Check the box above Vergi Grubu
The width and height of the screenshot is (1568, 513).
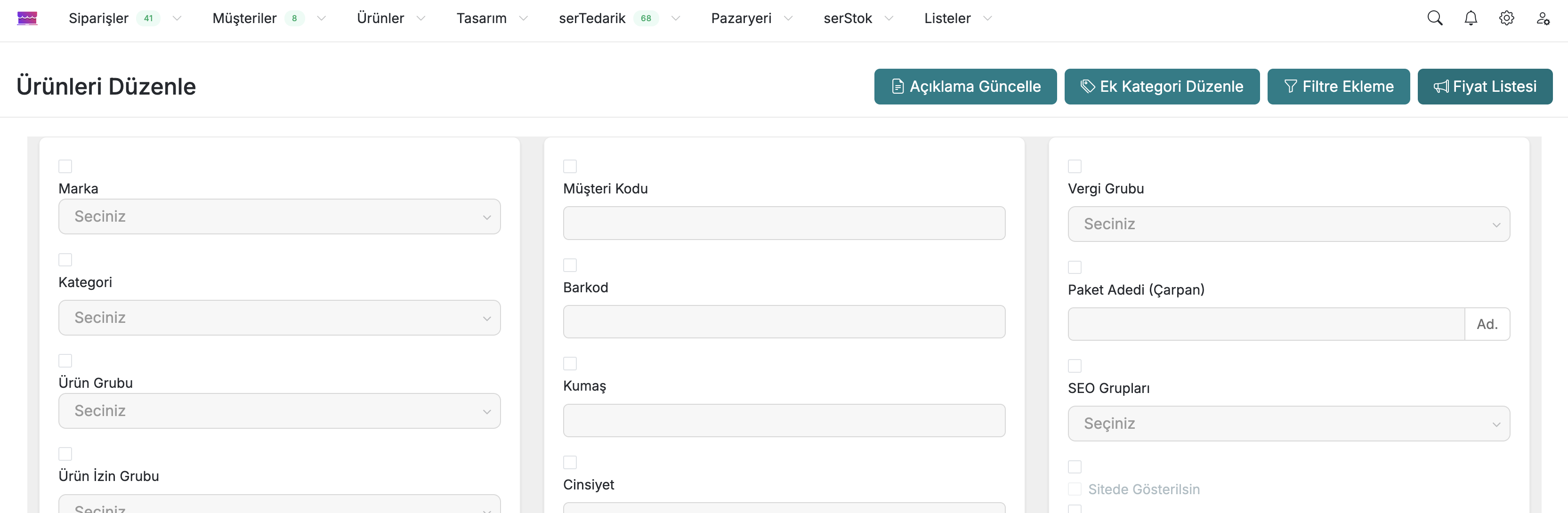(x=1075, y=166)
